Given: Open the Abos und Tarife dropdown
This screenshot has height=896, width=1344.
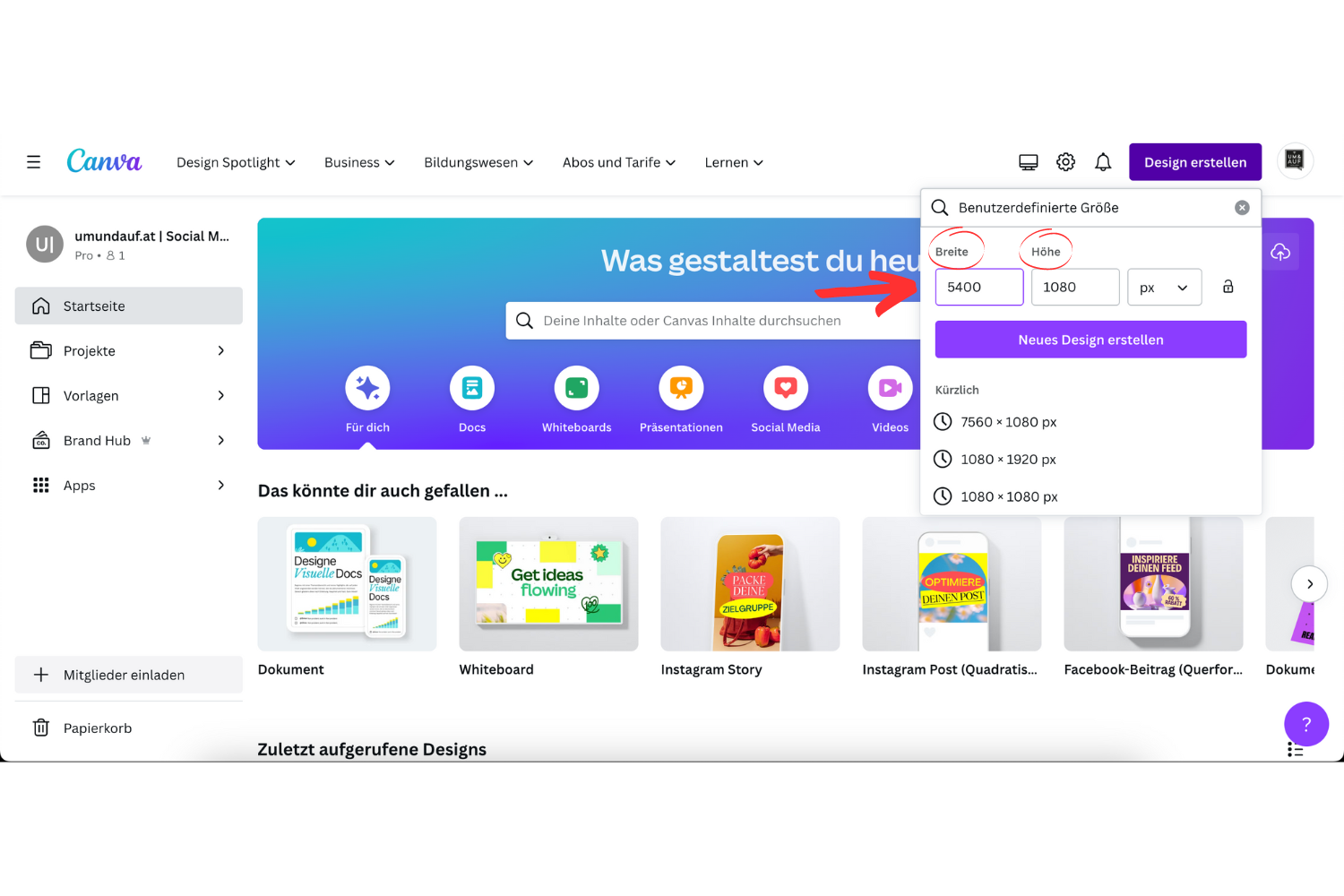Looking at the screenshot, I should (619, 162).
